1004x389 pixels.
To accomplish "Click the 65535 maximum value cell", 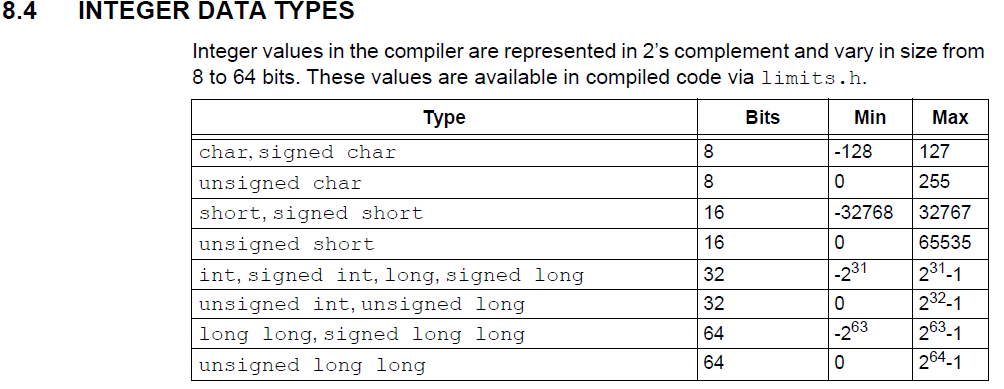I will pyautogui.click(x=950, y=244).
